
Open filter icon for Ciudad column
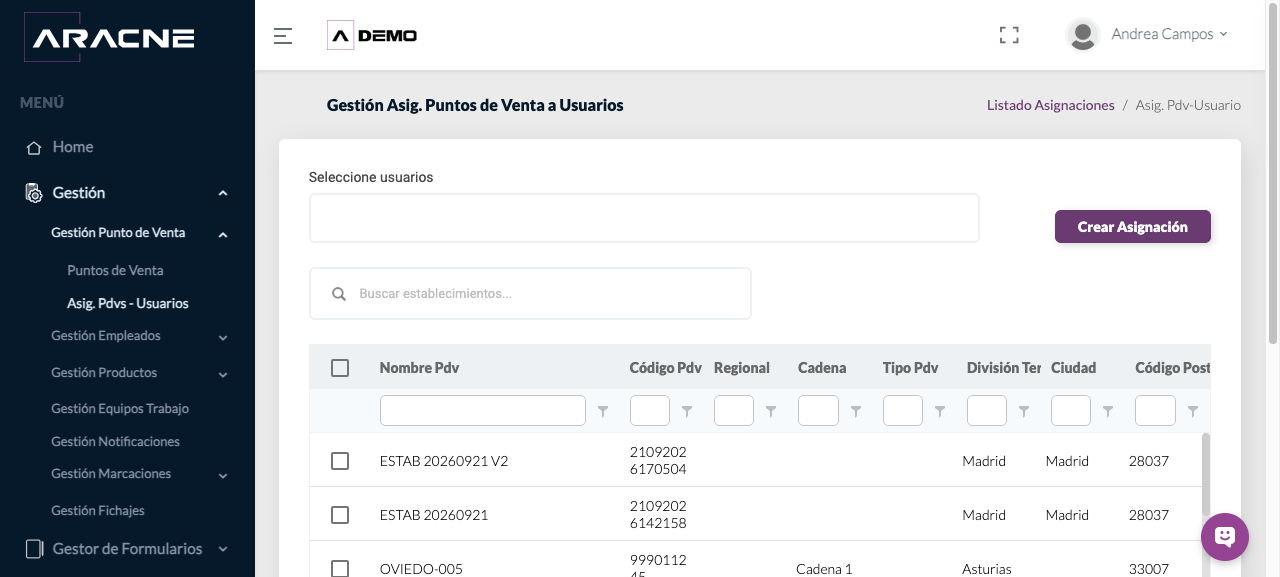pyautogui.click(x=1108, y=411)
